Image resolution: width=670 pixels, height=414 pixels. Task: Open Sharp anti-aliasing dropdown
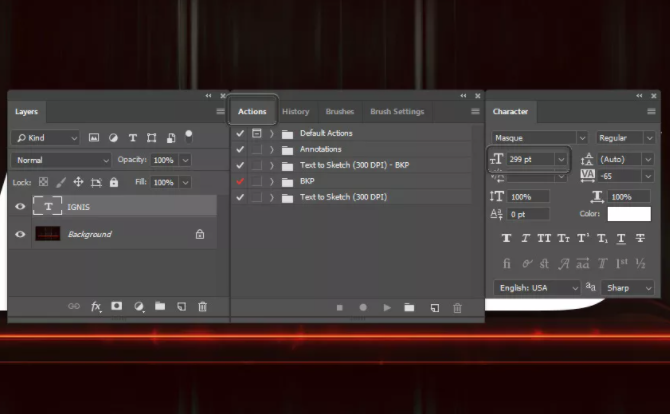click(628, 288)
